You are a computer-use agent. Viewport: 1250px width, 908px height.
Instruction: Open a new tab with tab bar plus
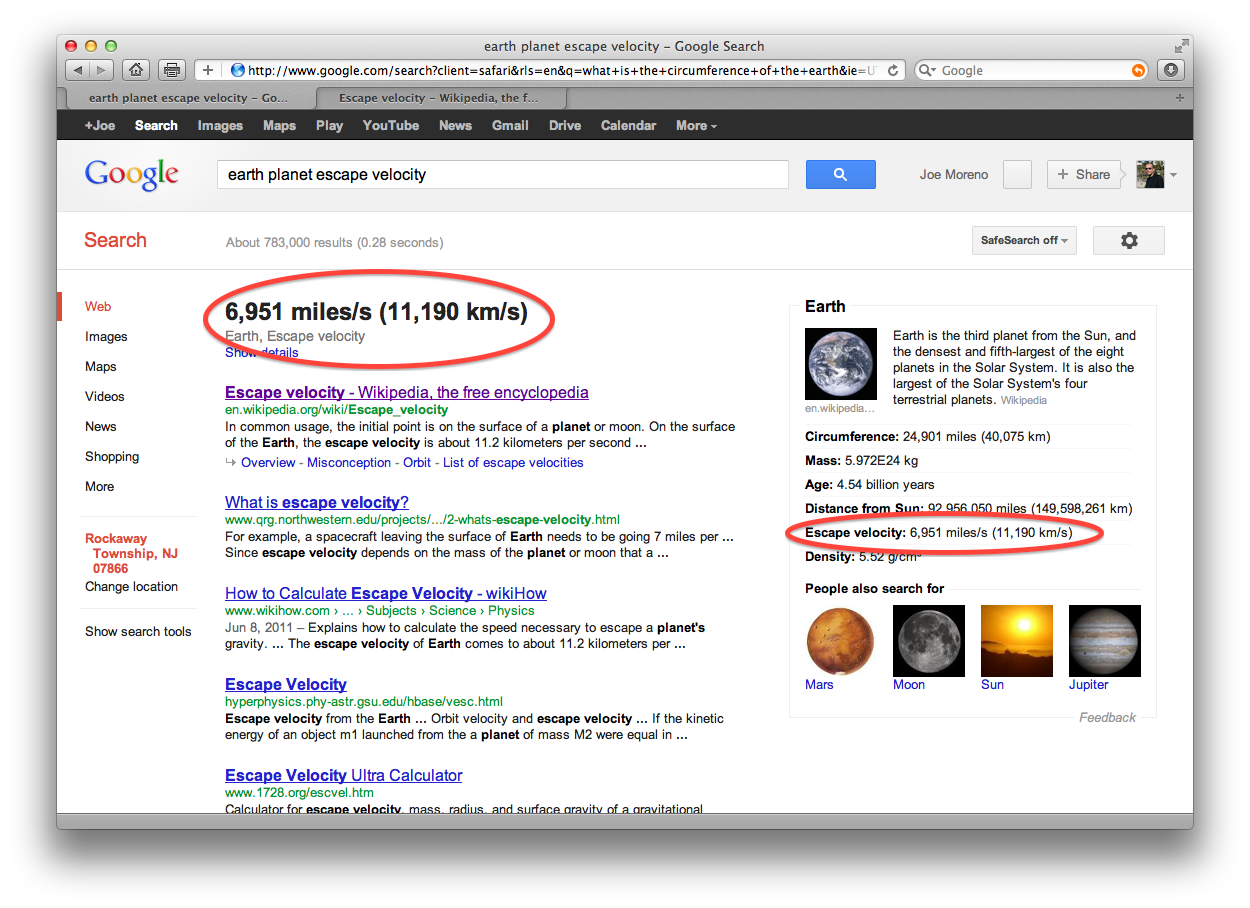click(x=1180, y=98)
